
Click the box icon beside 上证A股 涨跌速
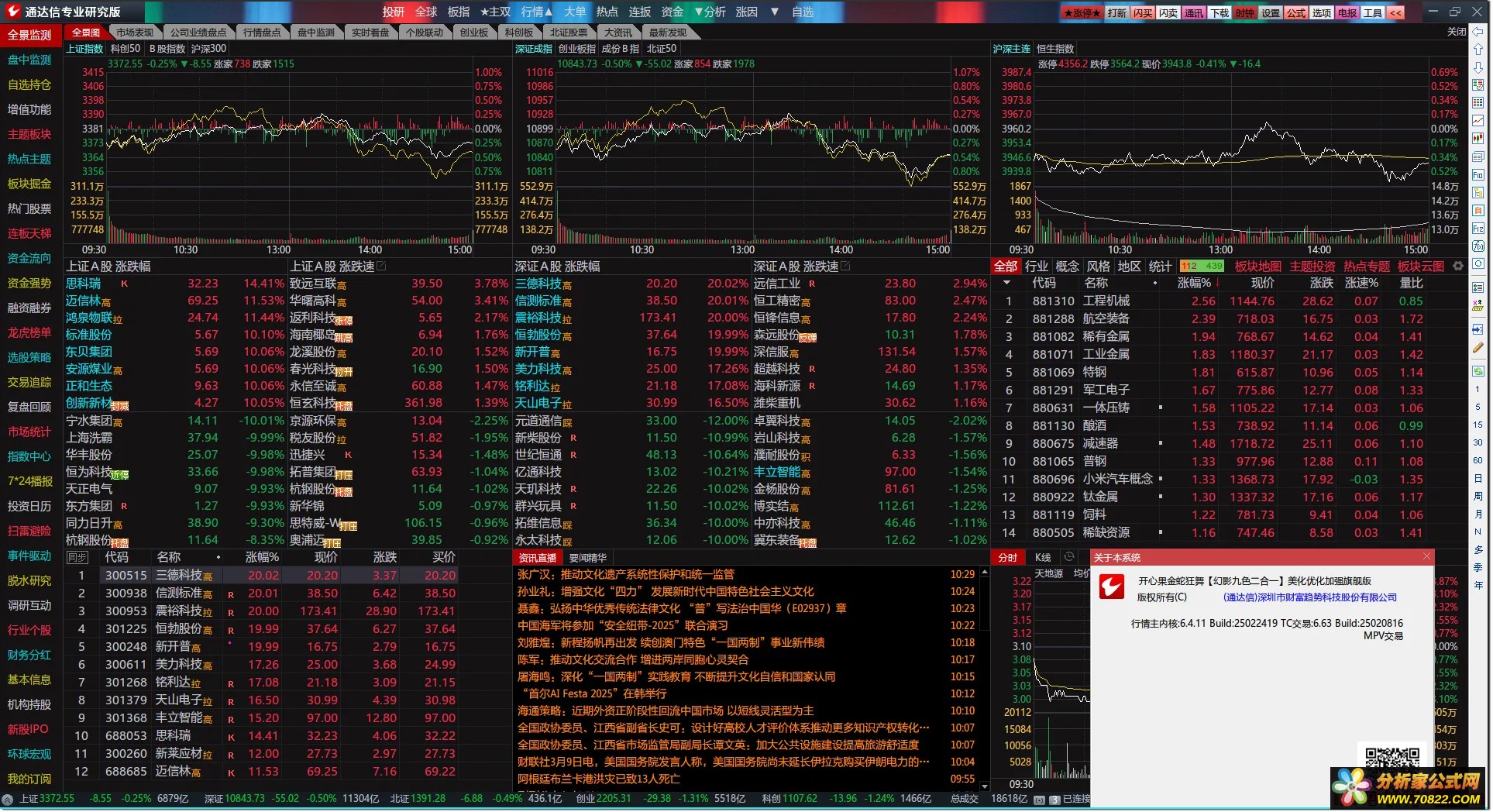point(382,267)
